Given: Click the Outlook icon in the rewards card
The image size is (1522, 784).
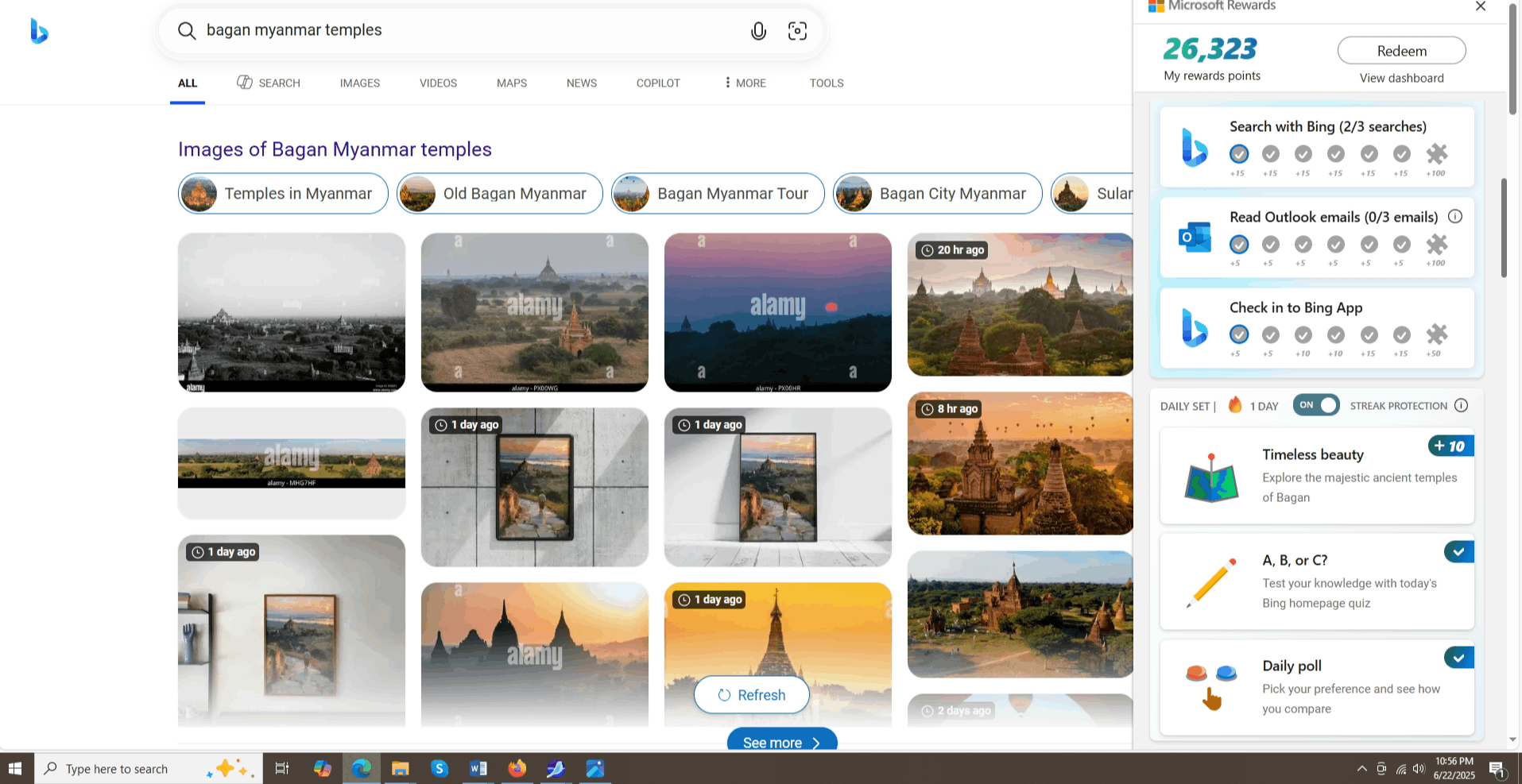Looking at the screenshot, I should pyautogui.click(x=1193, y=236).
